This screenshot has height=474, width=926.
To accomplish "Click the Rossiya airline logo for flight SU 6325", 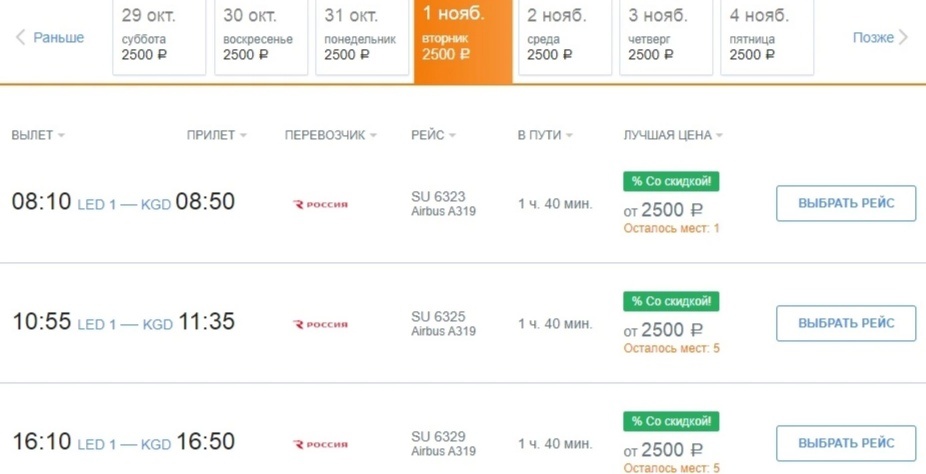I will coord(320,324).
